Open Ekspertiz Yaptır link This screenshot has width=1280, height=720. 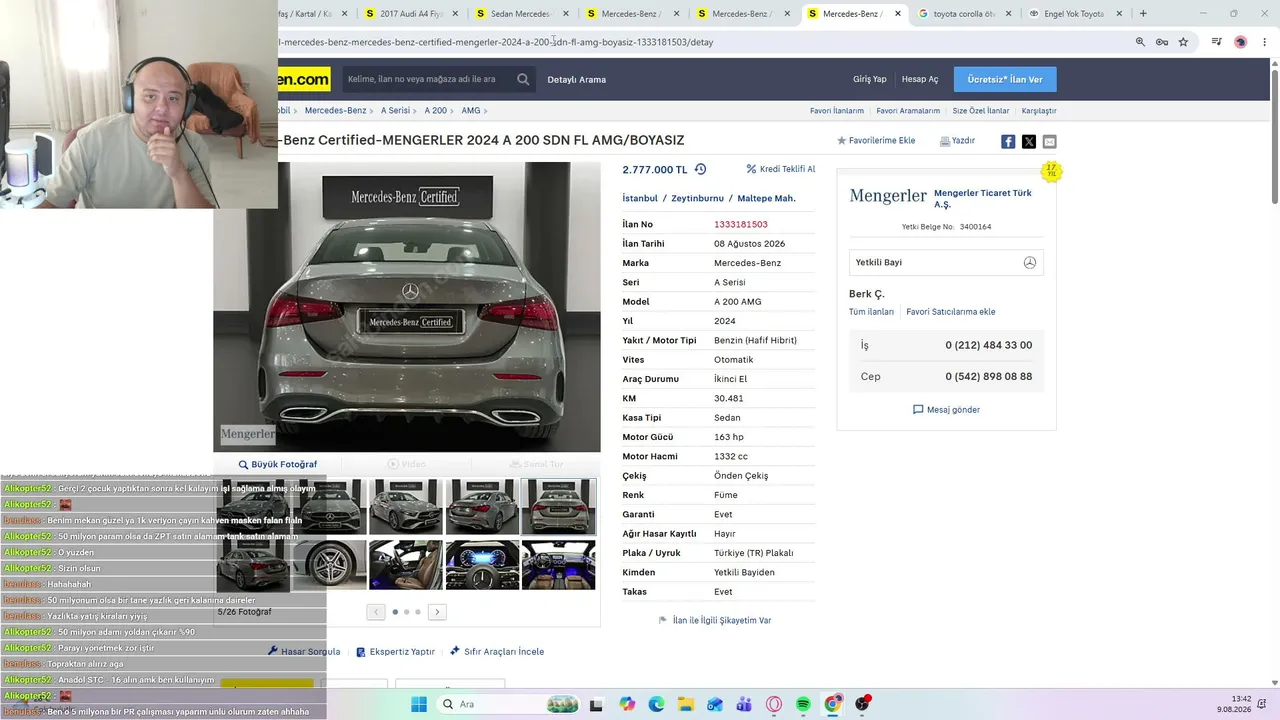pos(396,652)
